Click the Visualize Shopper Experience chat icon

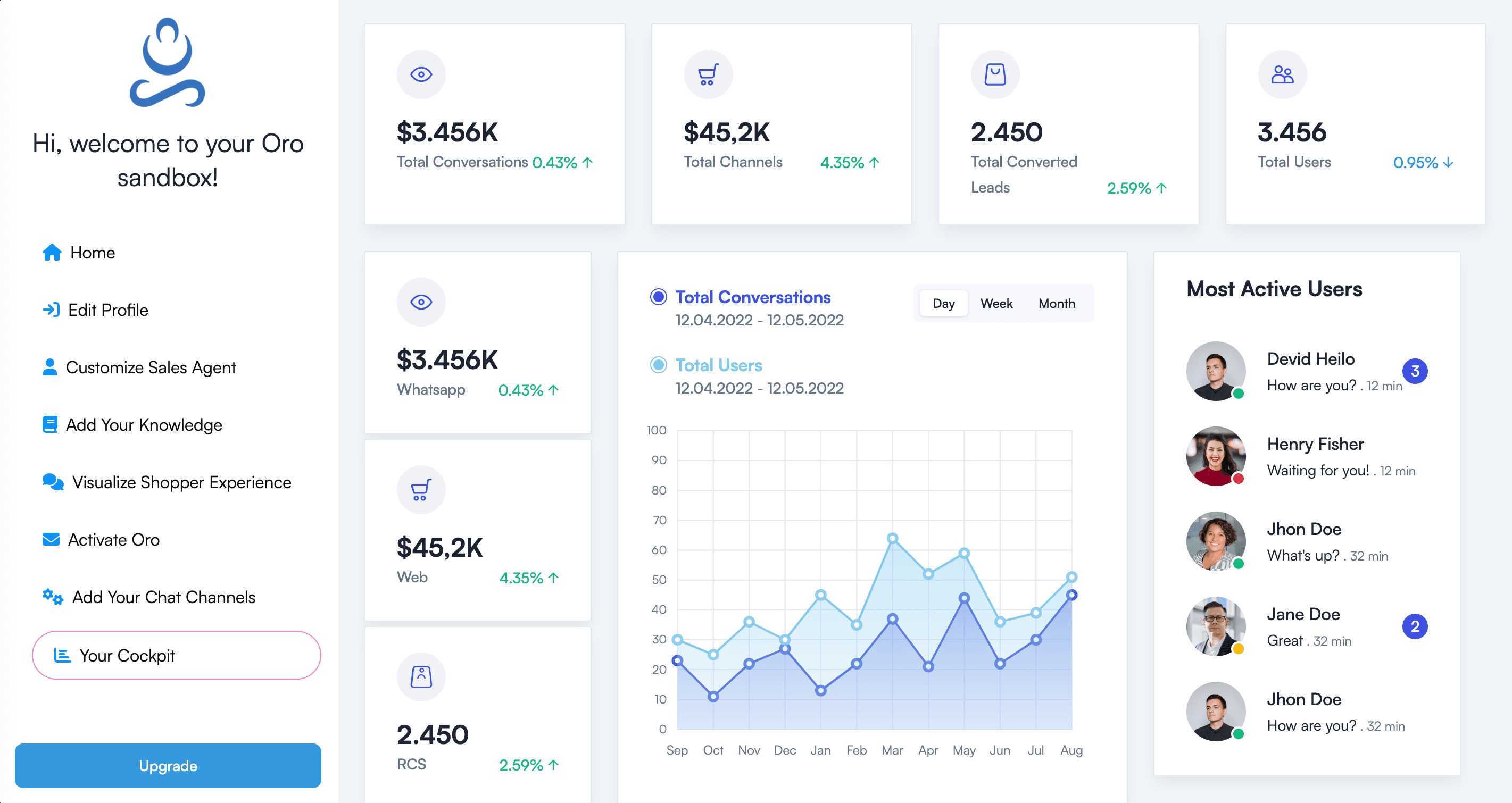[x=53, y=482]
